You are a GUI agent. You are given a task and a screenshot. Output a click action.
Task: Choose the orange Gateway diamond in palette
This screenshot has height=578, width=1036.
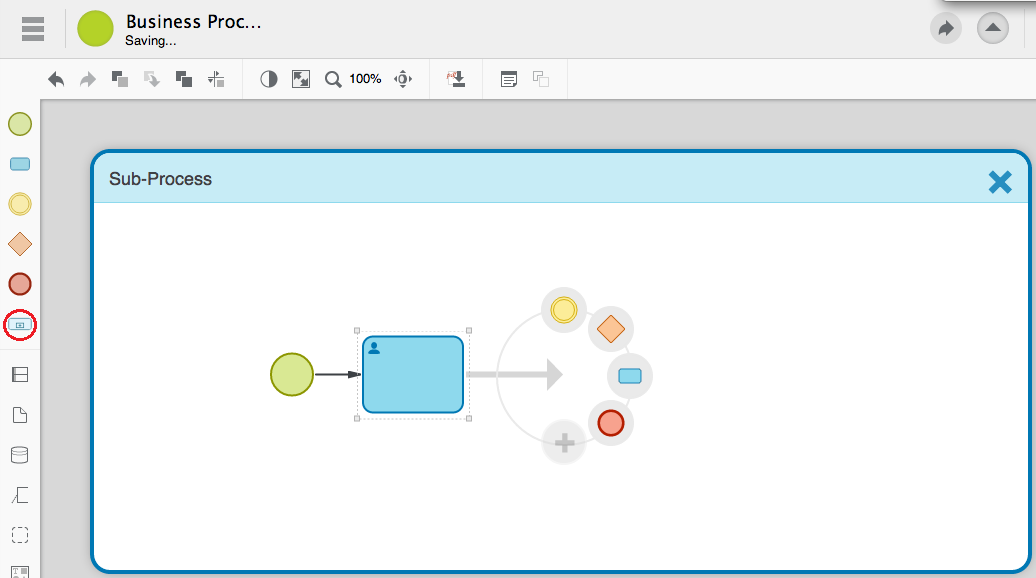(x=20, y=244)
